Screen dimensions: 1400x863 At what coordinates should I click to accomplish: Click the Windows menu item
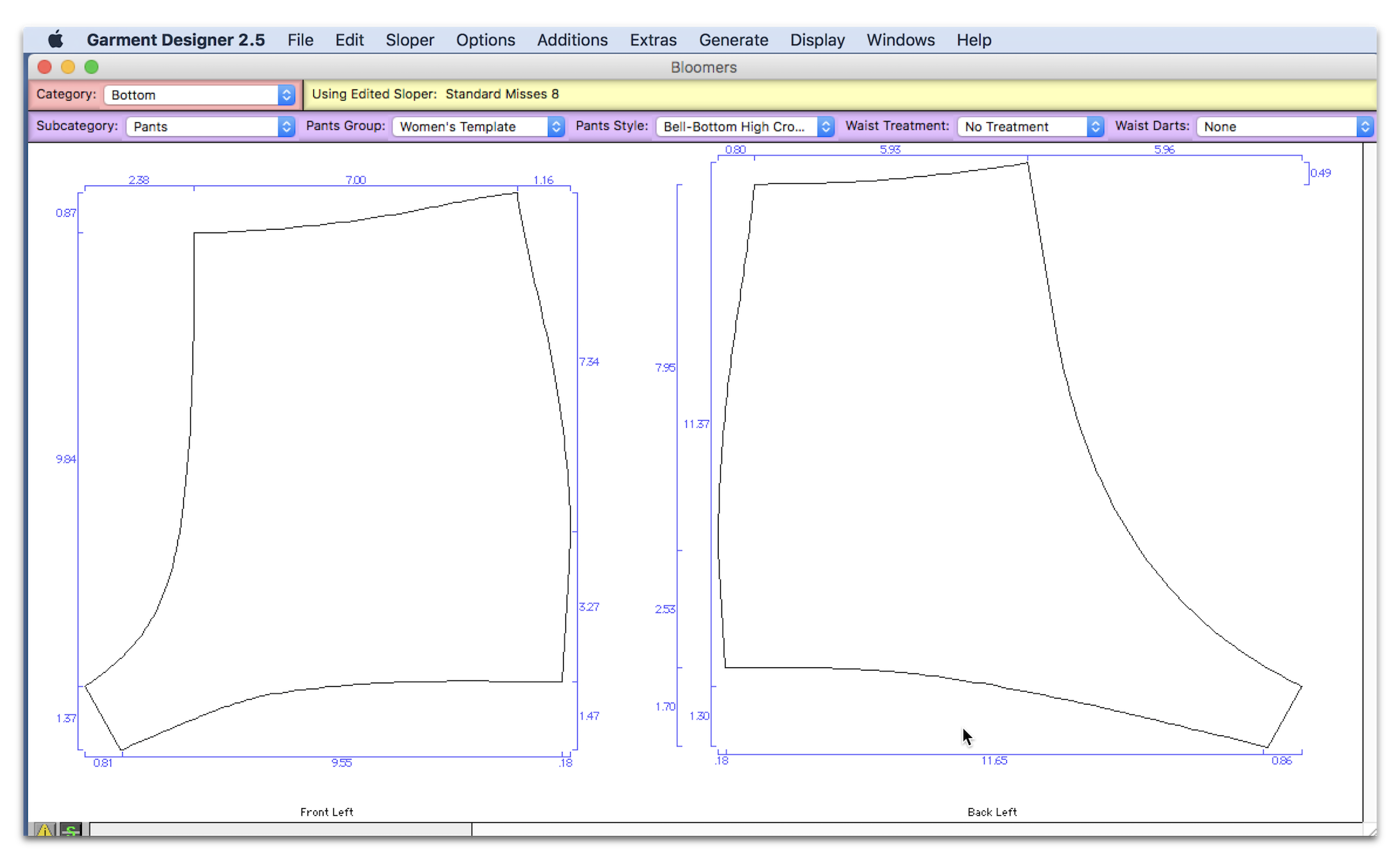pos(901,40)
